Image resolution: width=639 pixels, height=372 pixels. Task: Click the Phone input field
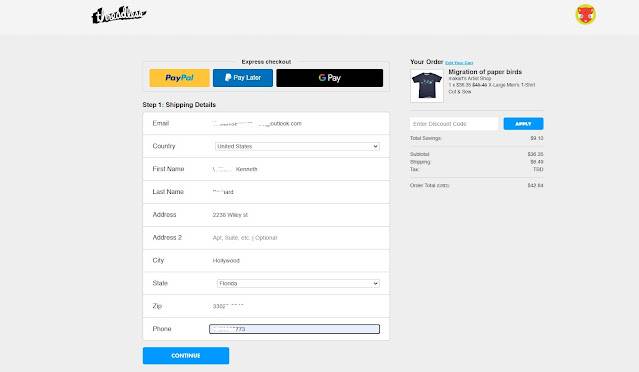[x=294, y=329]
